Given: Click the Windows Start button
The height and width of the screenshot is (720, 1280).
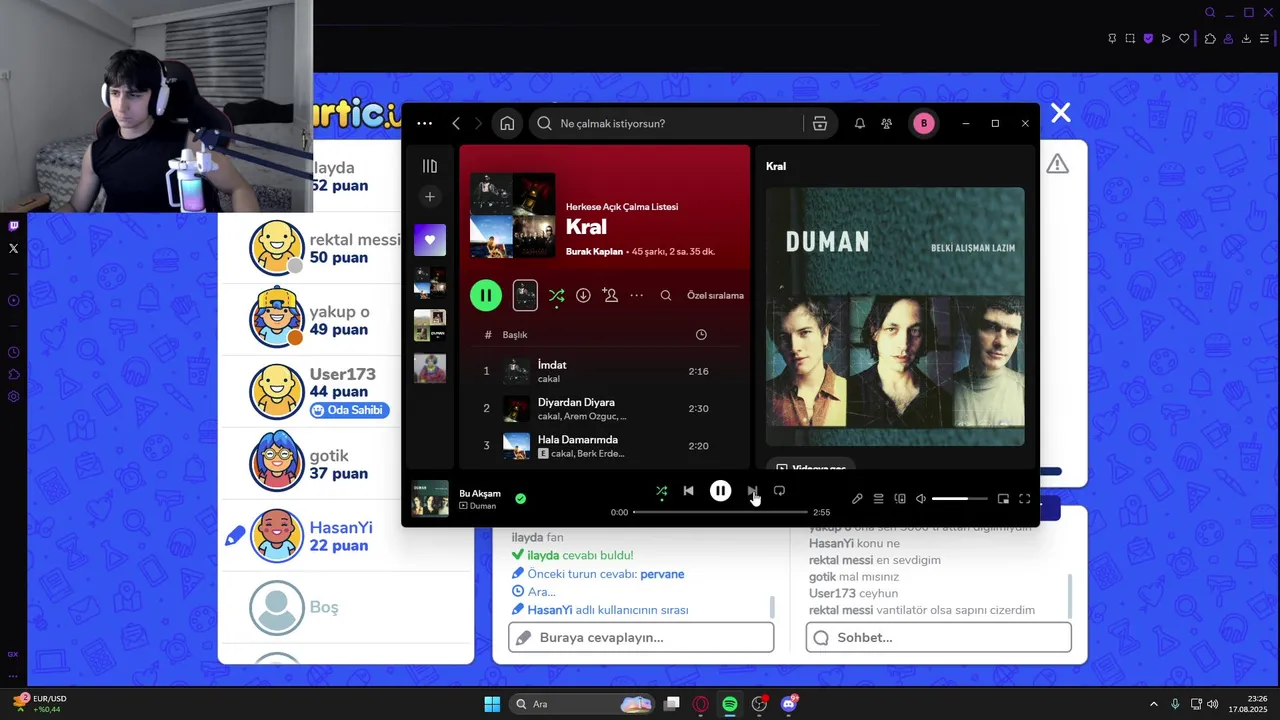Looking at the screenshot, I should coord(492,704).
